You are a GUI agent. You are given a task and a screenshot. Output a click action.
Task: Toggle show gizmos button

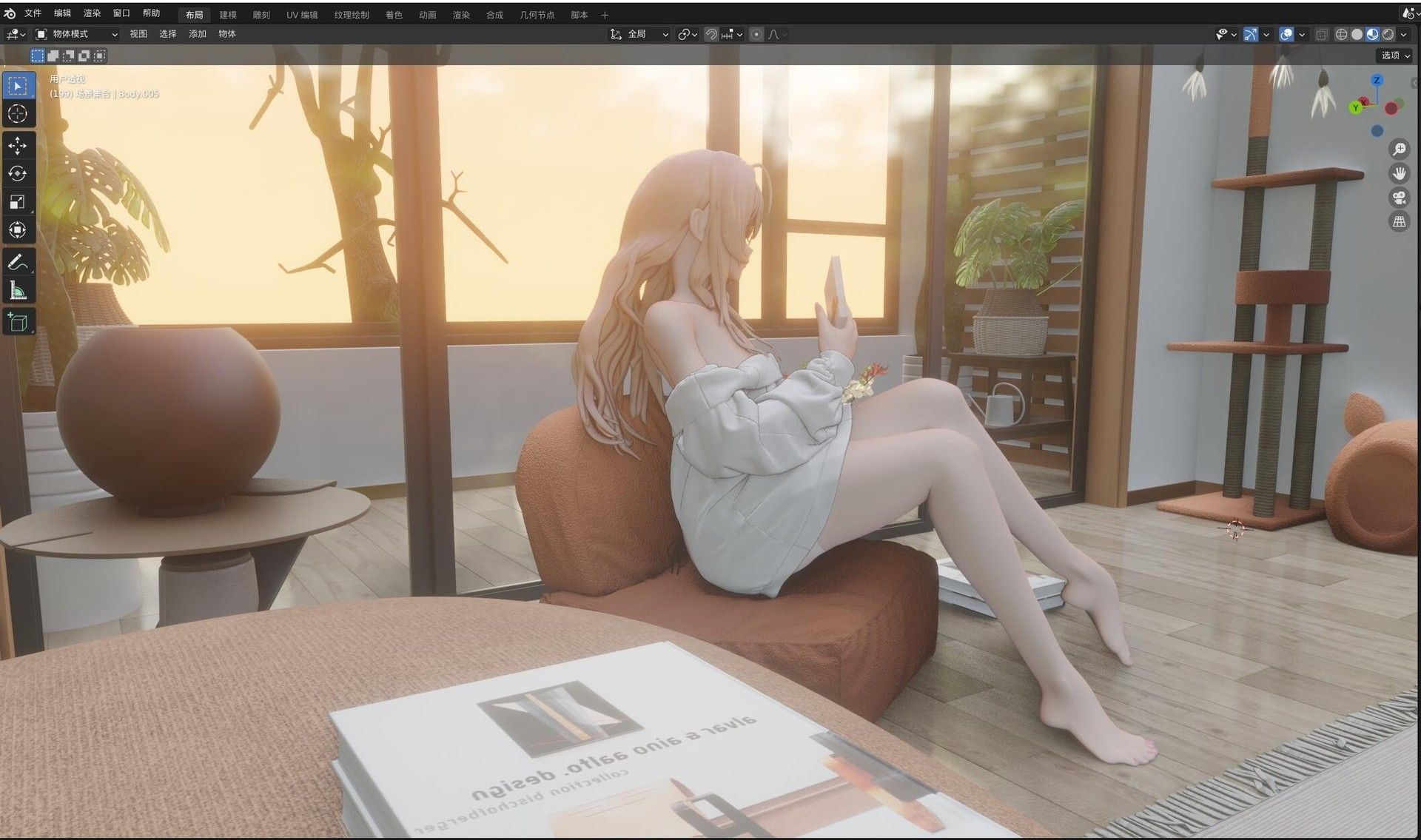coord(1250,34)
